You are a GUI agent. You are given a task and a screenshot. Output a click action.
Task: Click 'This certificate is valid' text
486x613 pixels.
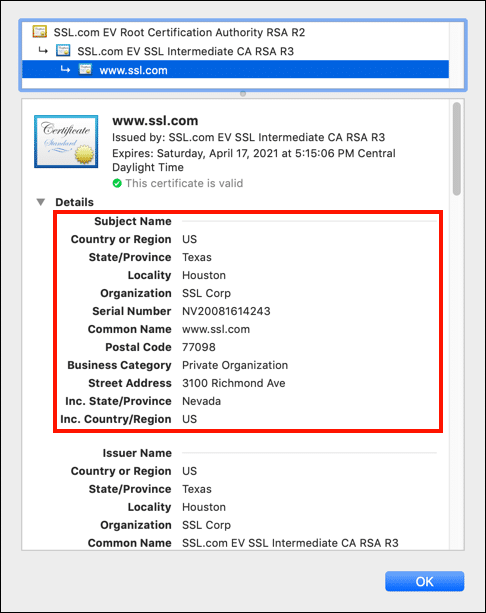coord(184,183)
